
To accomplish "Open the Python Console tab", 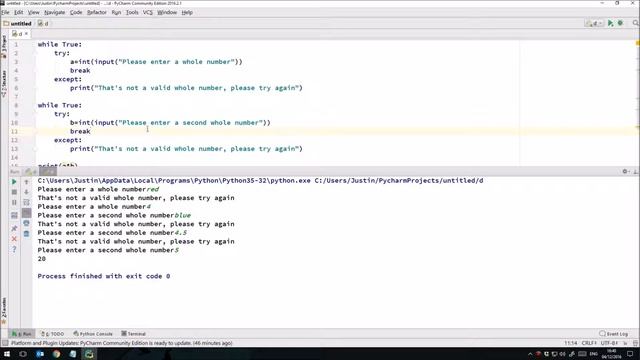I will [x=93, y=333].
